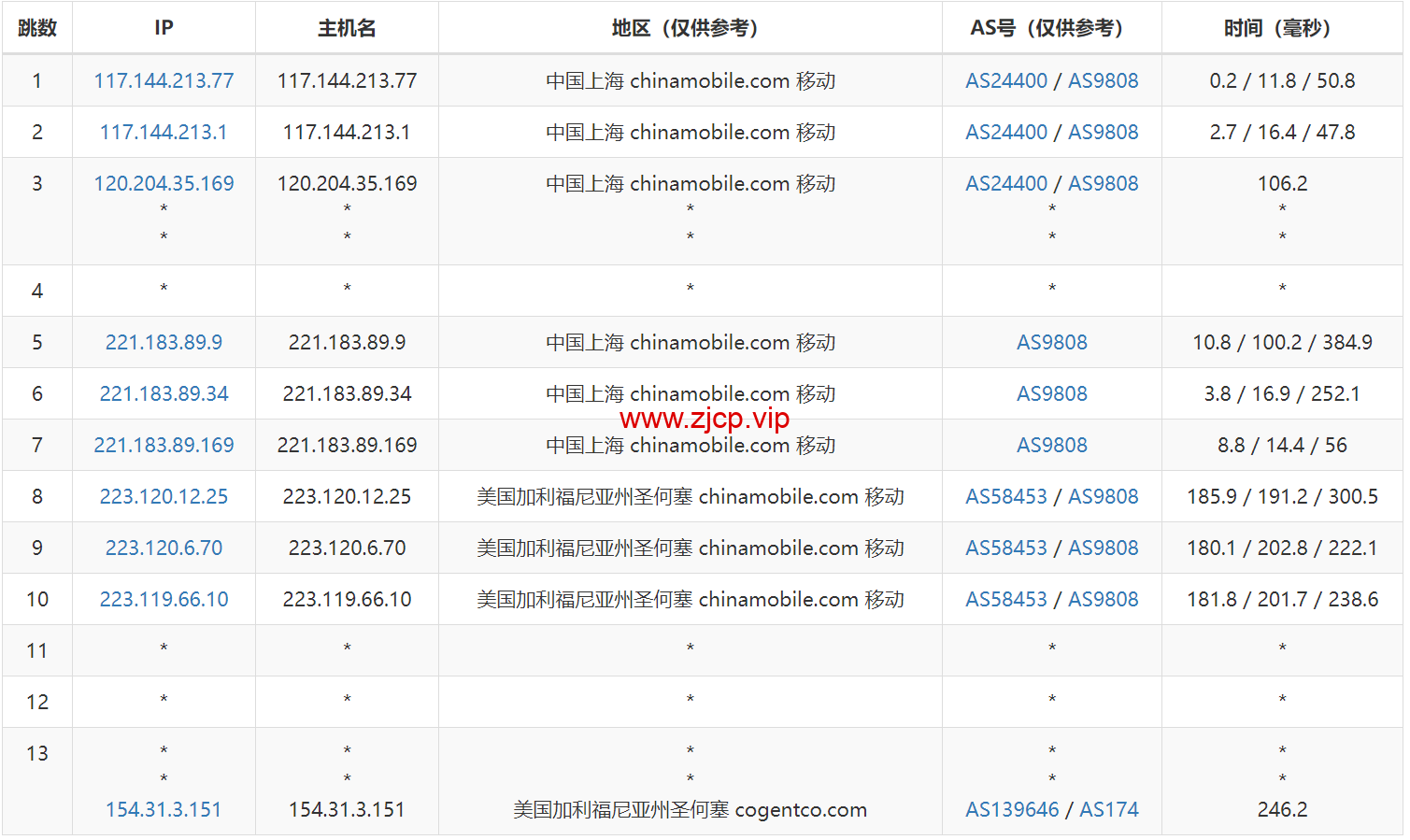Click AS9808 link in hop 9 row
Screen dimensions: 1410x840
coord(1104,548)
